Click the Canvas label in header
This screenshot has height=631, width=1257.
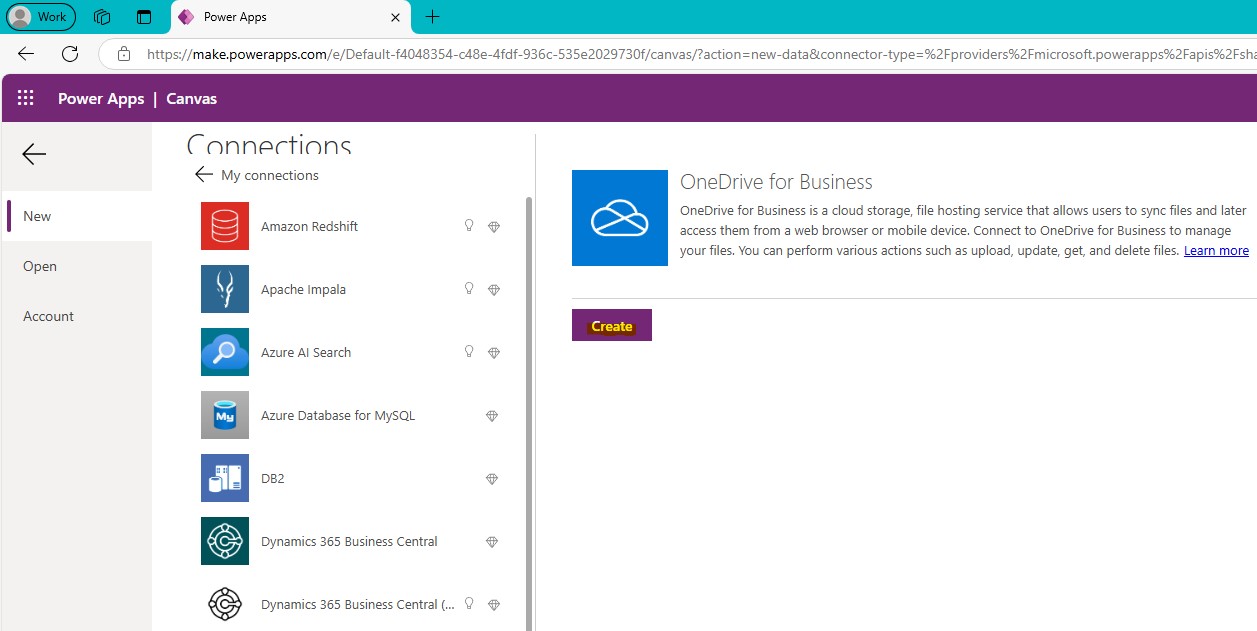click(x=191, y=98)
